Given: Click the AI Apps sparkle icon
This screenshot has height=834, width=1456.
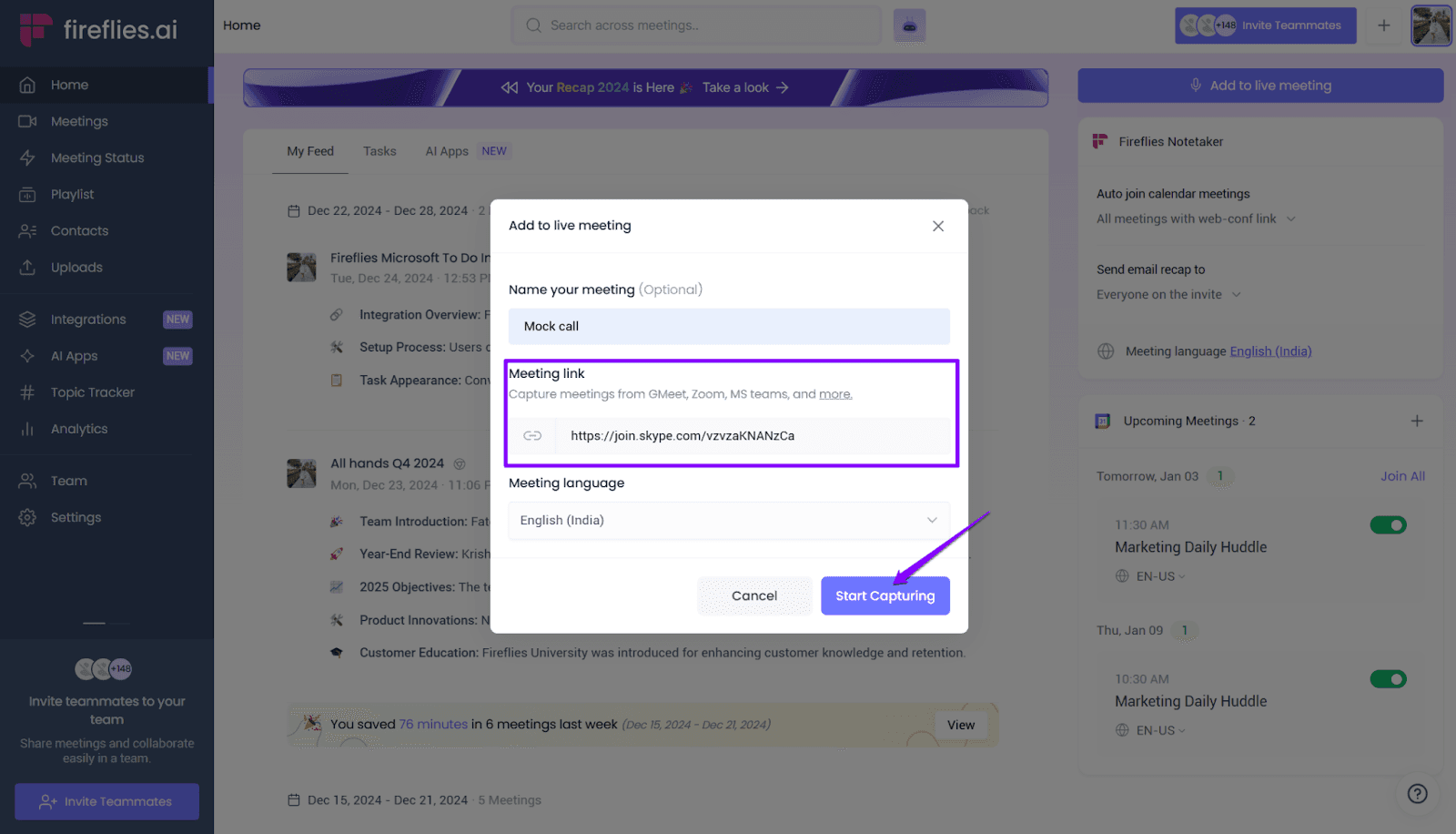Looking at the screenshot, I should coord(27,356).
